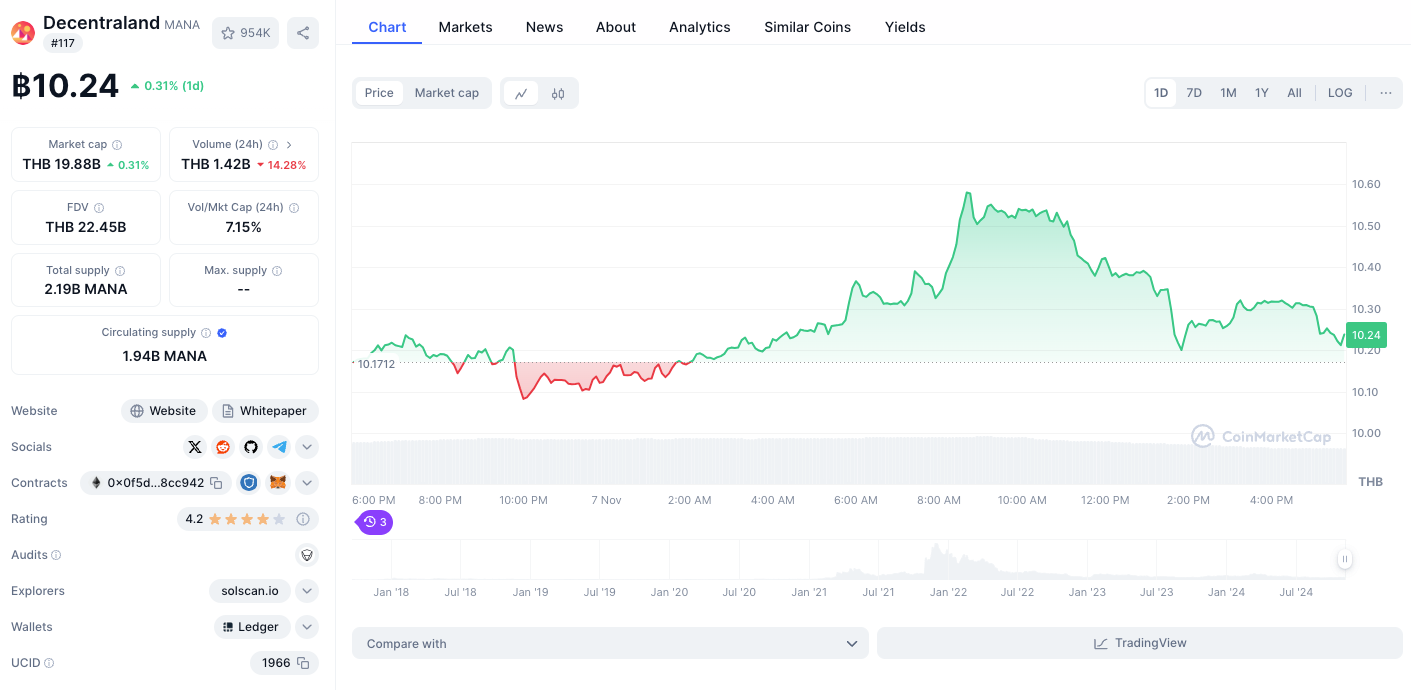Screen dimensions: 1411x690
Task: Set chart range to 1D
Action: pyautogui.click(x=1161, y=93)
